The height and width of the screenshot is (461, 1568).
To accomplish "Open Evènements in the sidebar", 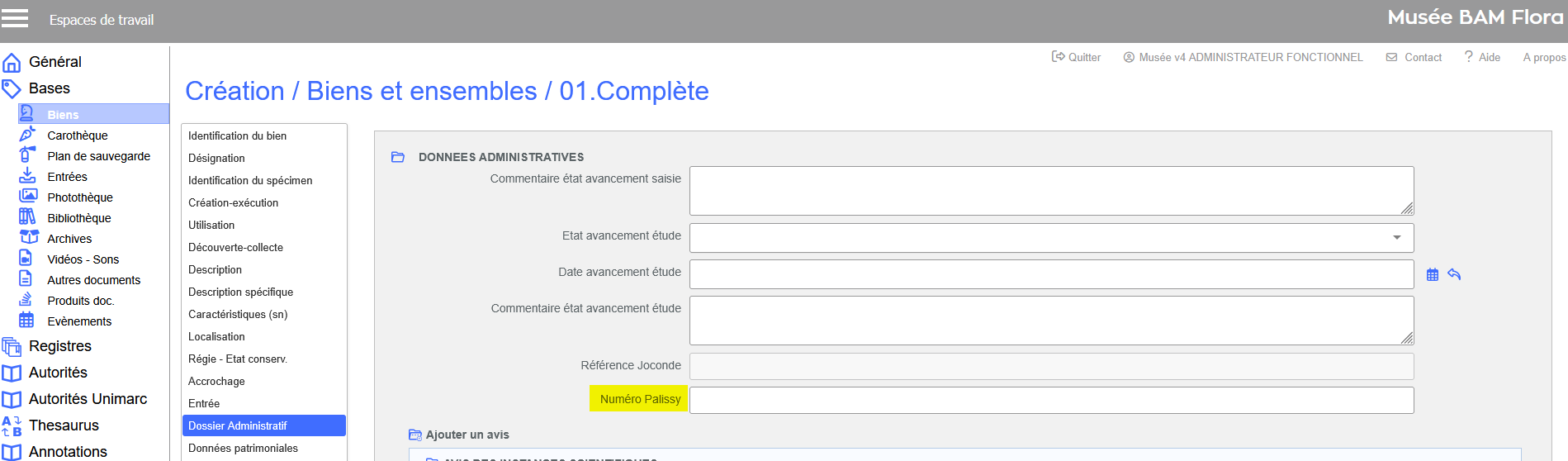I will [79, 321].
